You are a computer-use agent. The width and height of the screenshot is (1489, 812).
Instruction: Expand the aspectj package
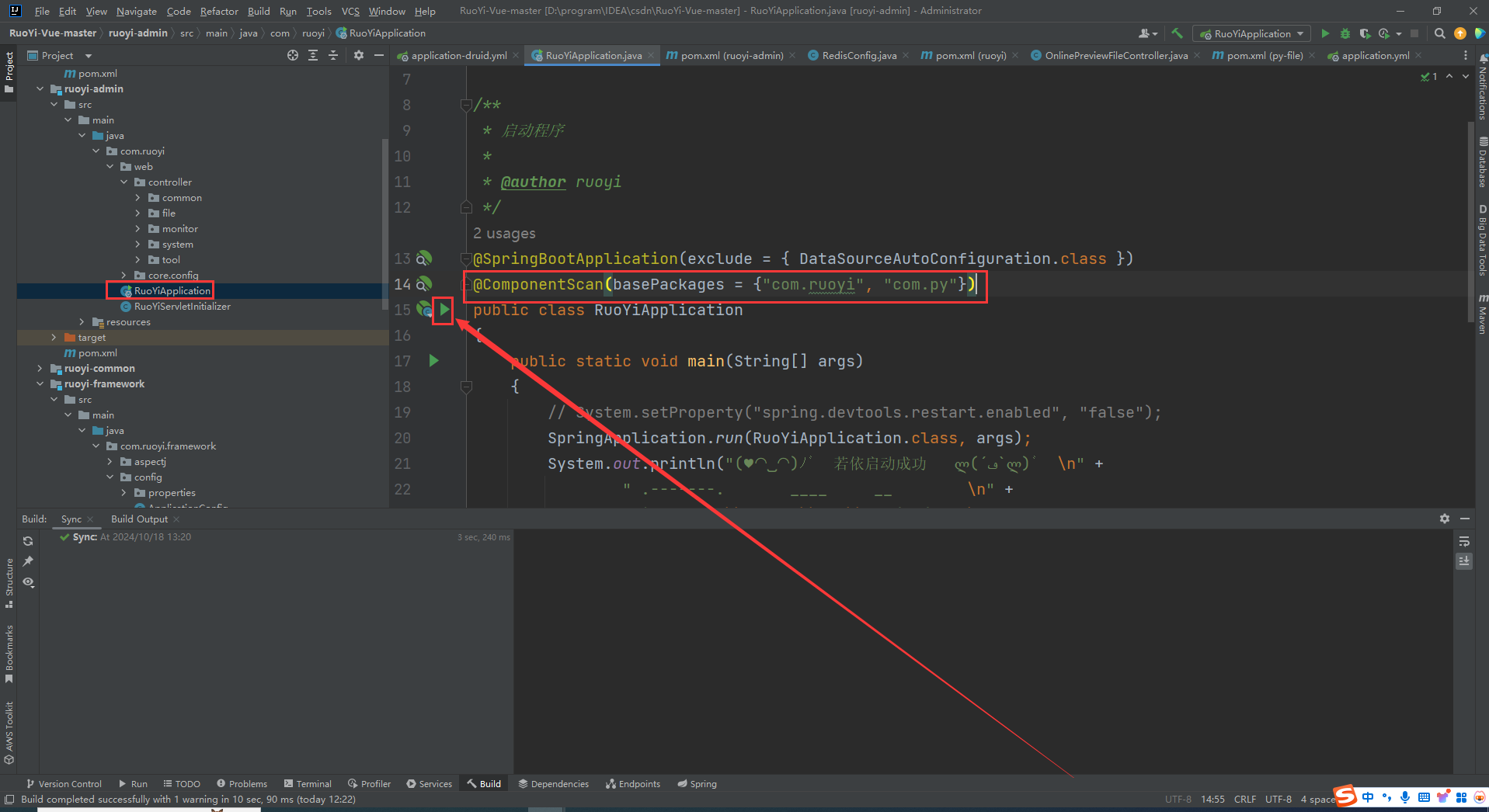110,461
